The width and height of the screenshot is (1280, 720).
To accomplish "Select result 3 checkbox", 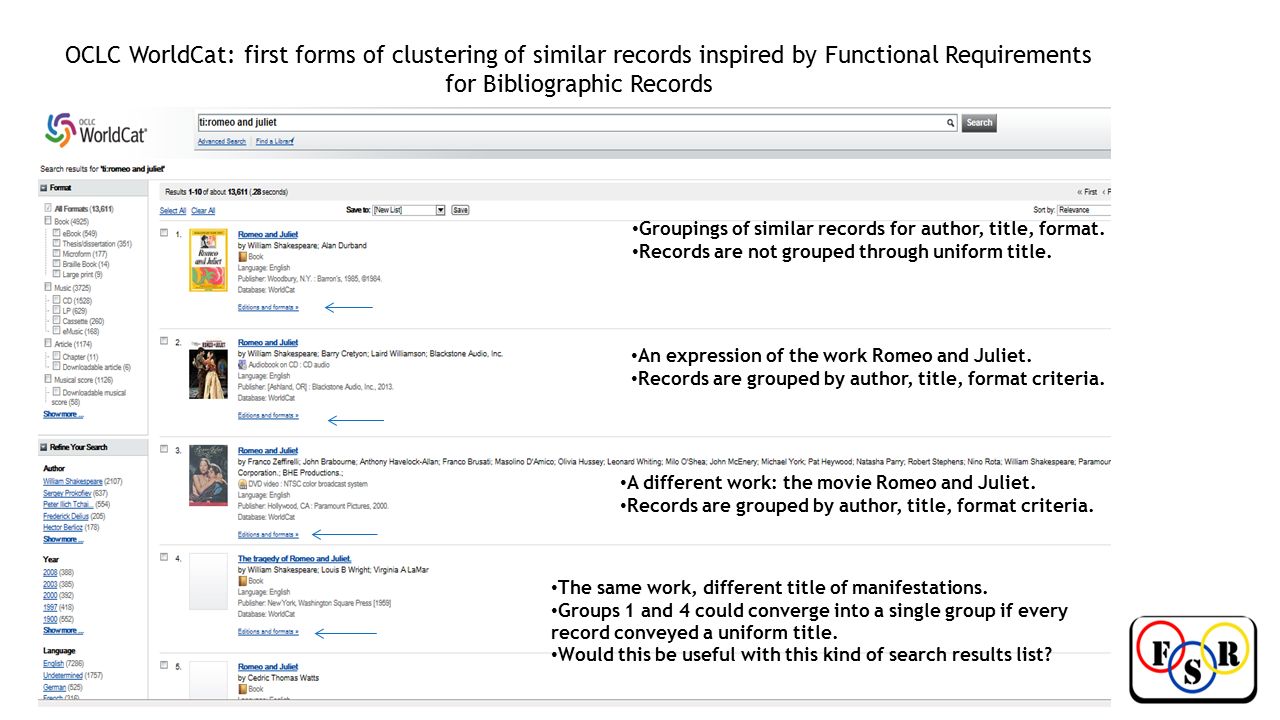I will point(164,449).
